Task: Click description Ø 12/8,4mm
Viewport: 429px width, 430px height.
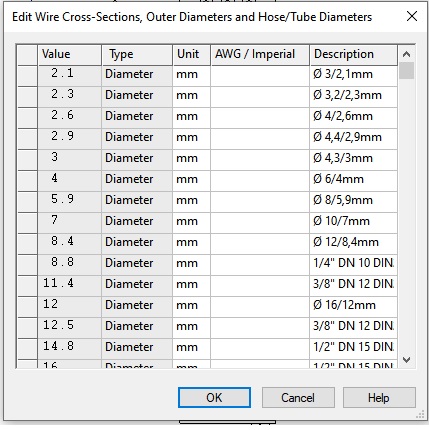Action: [x=354, y=244]
